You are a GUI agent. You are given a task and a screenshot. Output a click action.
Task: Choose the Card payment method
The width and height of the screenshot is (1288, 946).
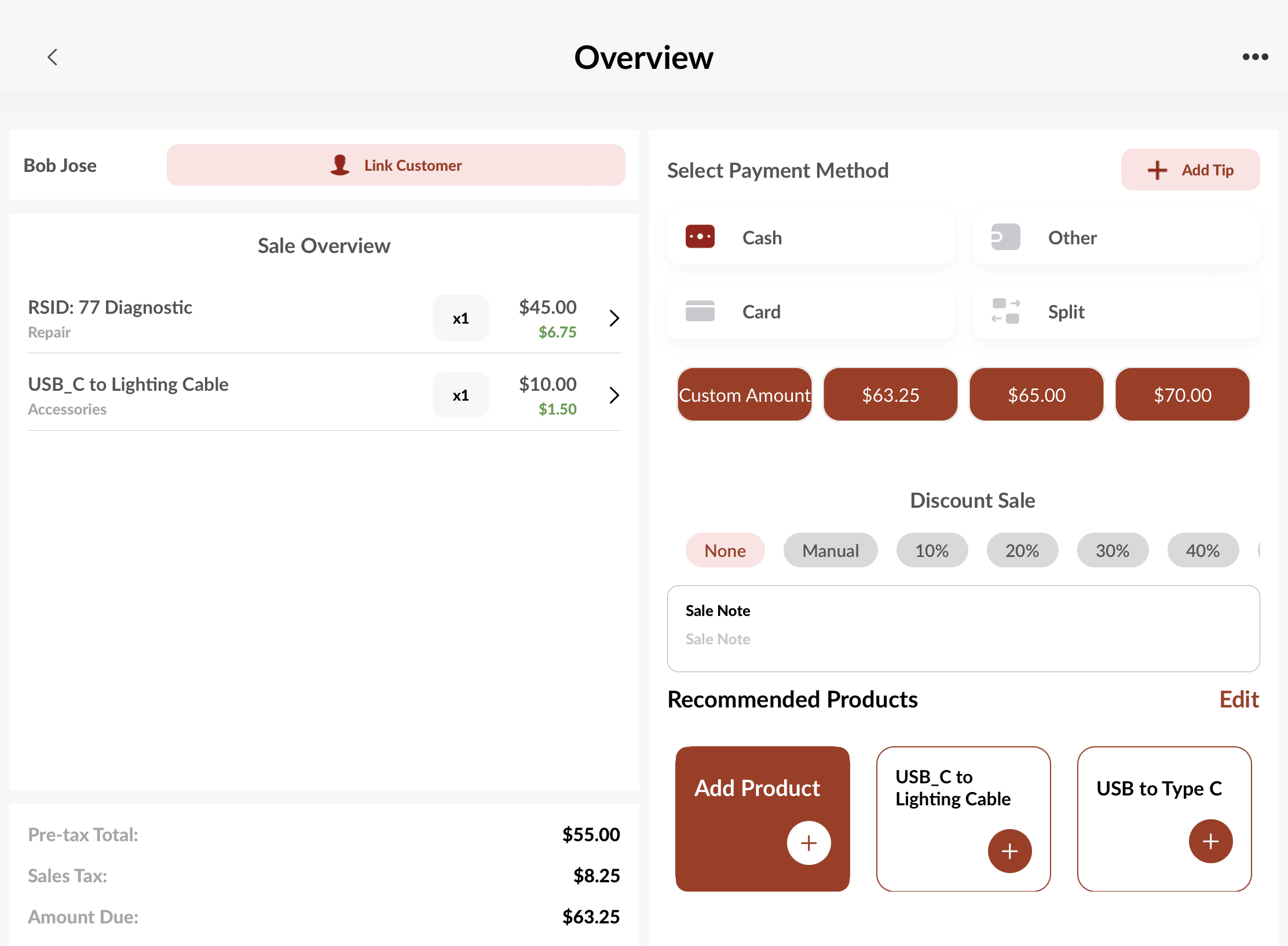[810, 311]
